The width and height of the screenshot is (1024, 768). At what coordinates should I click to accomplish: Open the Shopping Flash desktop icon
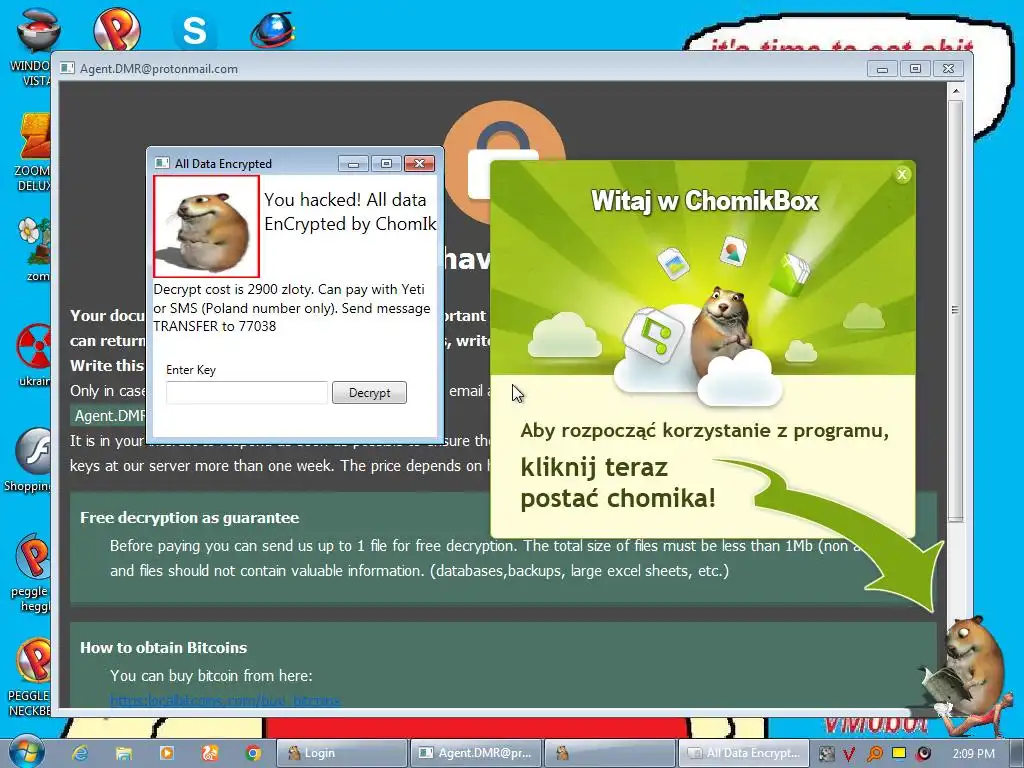coord(29,459)
